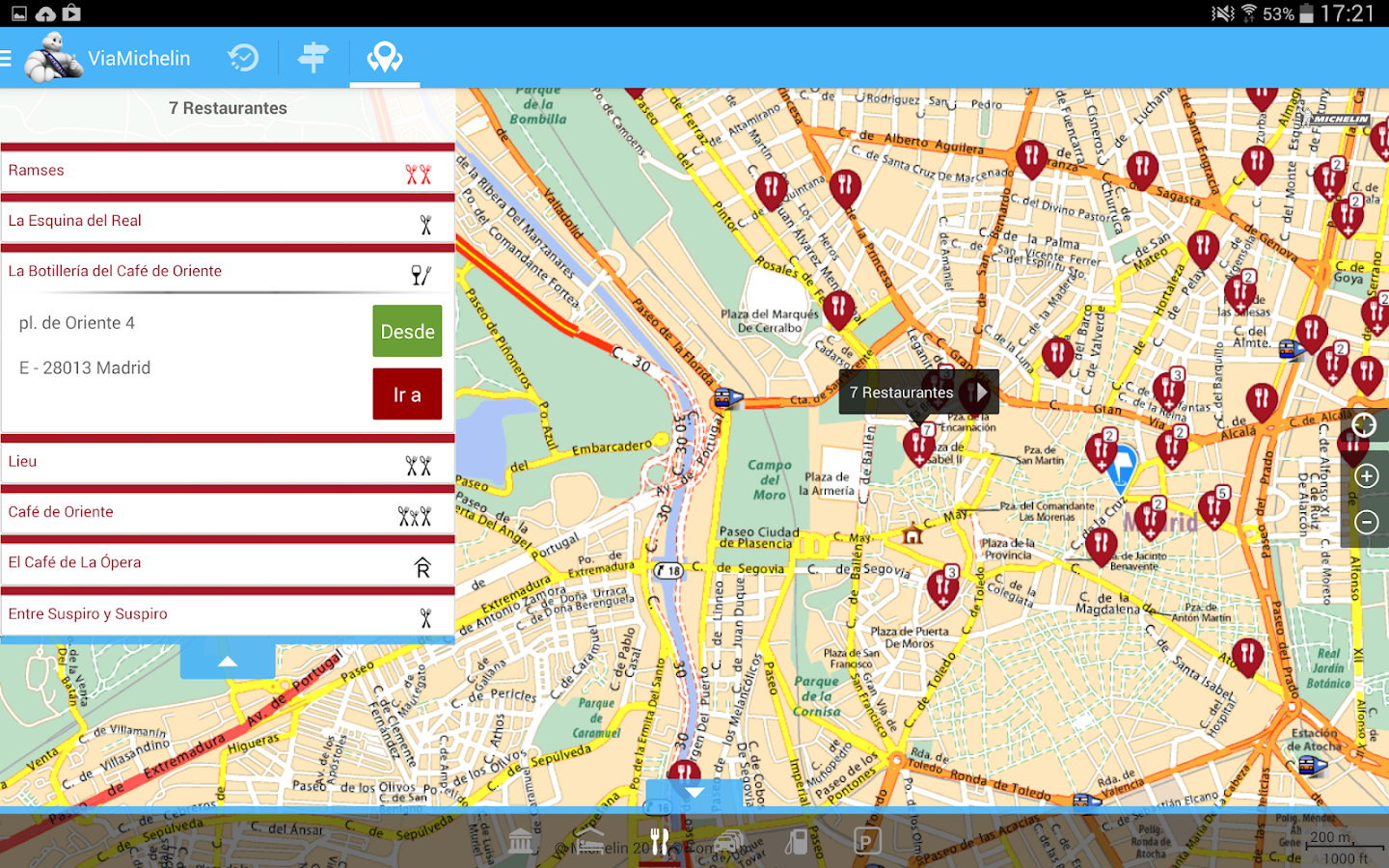The width and height of the screenshot is (1389, 868).
Task: Expand the Ramses restaurant entry
Action: [228, 171]
